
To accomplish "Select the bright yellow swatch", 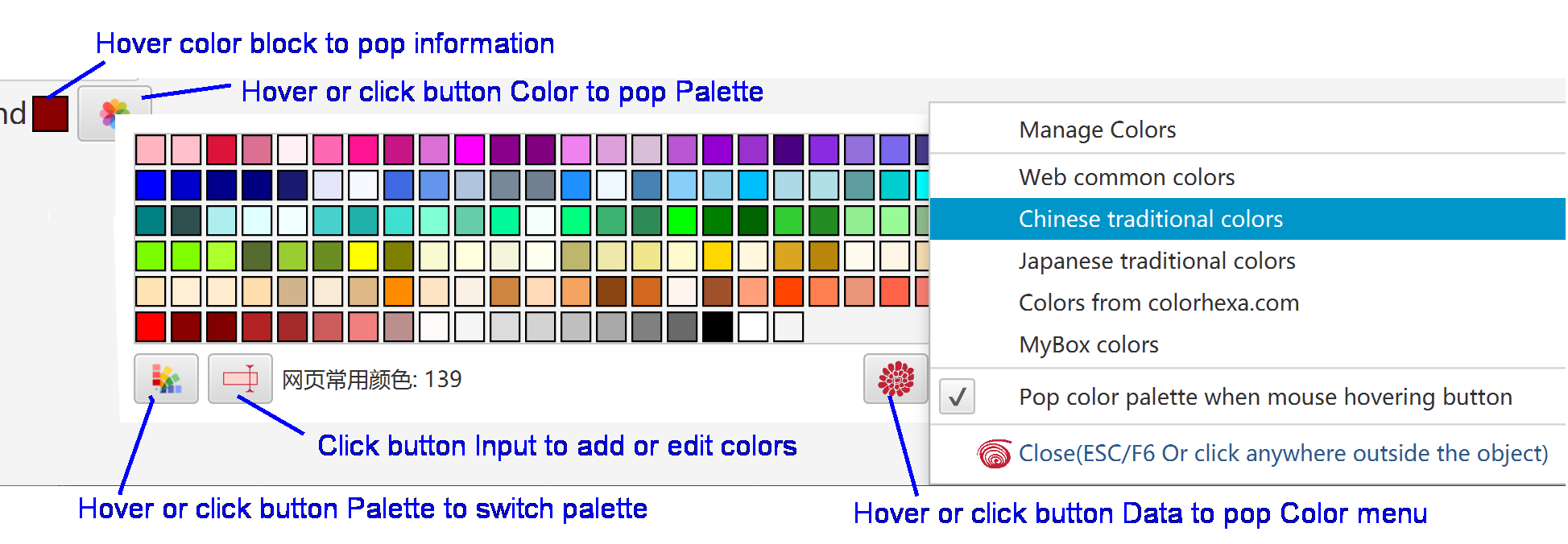I will (363, 256).
